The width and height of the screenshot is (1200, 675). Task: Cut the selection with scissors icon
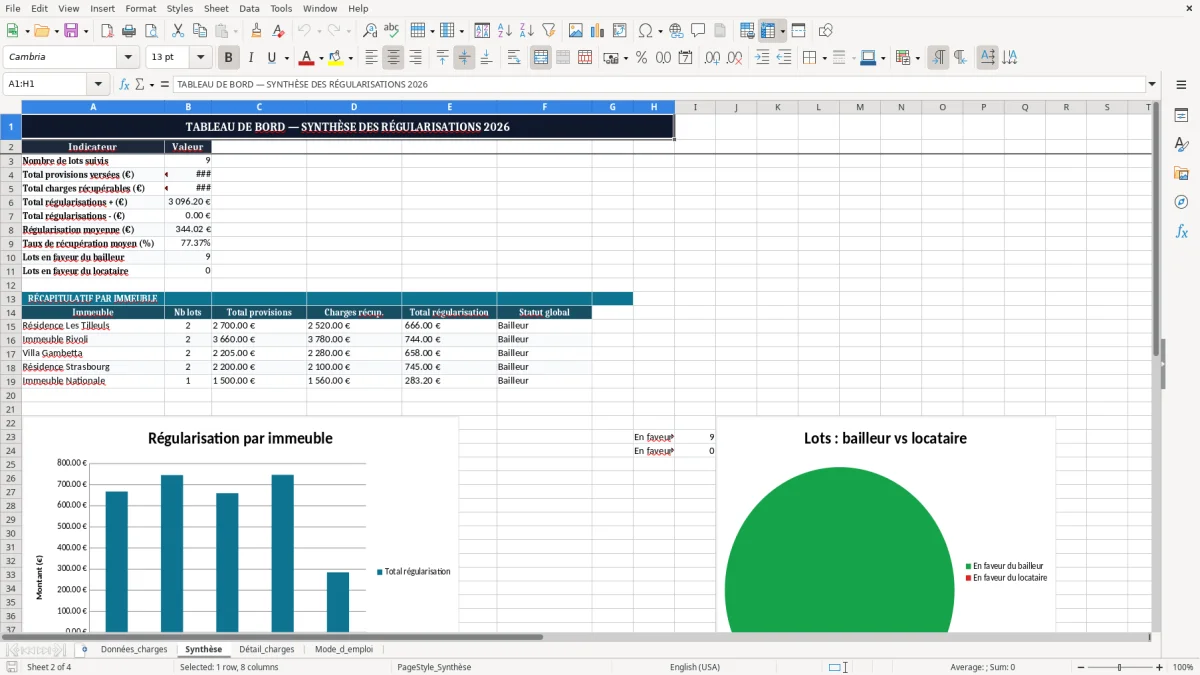[x=177, y=31]
